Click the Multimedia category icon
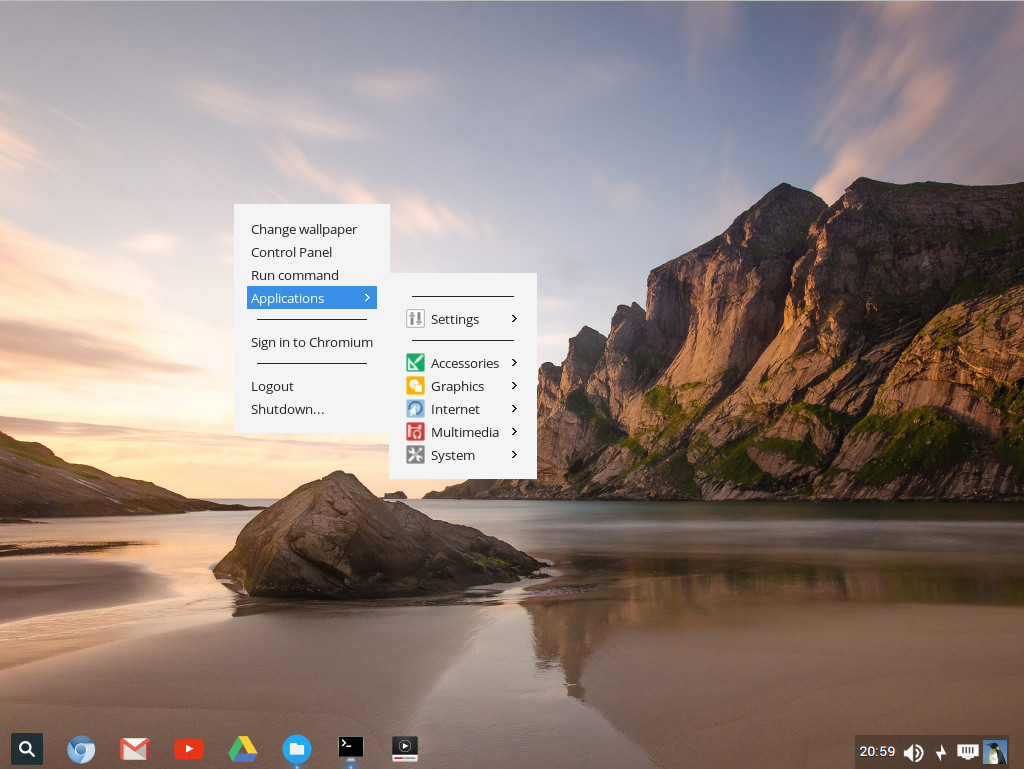 [x=415, y=432]
